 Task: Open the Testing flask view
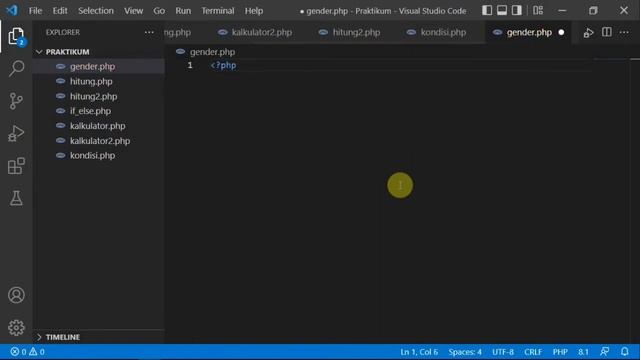point(16,198)
